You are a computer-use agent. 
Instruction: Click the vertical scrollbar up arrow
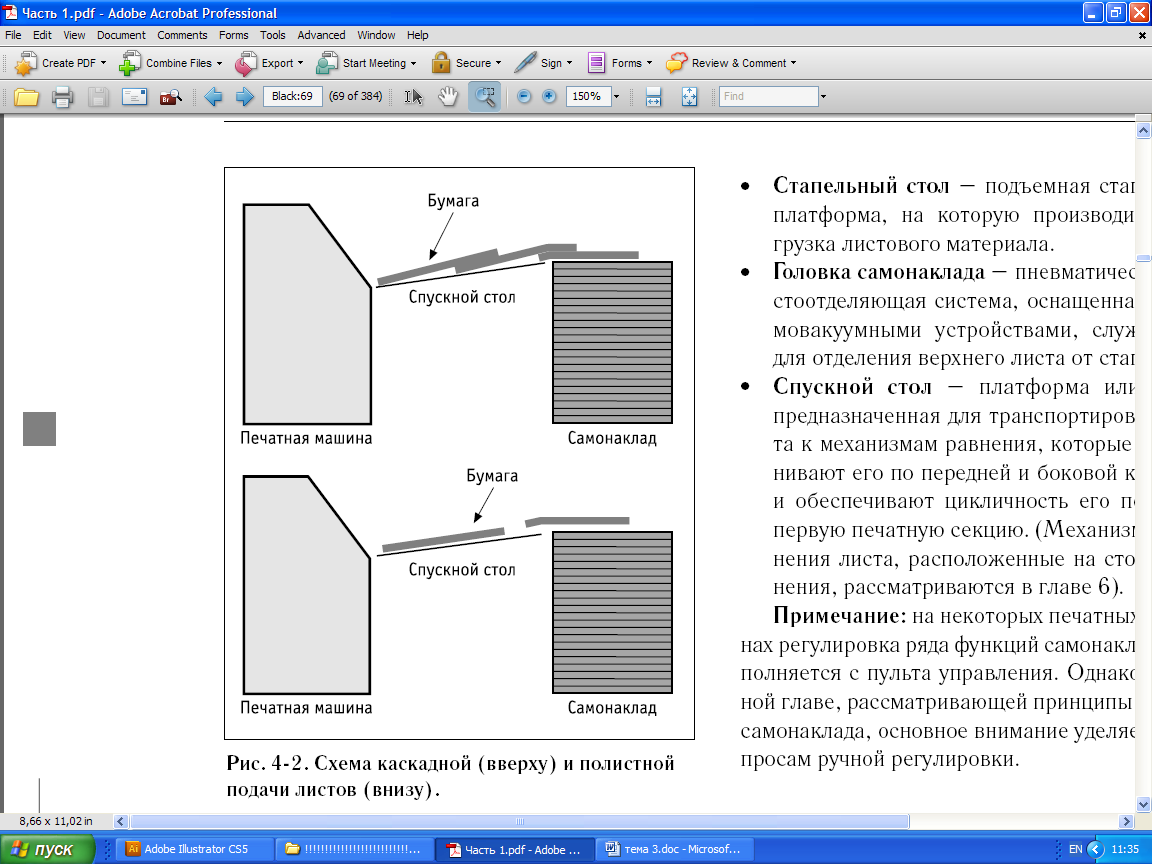1143,131
